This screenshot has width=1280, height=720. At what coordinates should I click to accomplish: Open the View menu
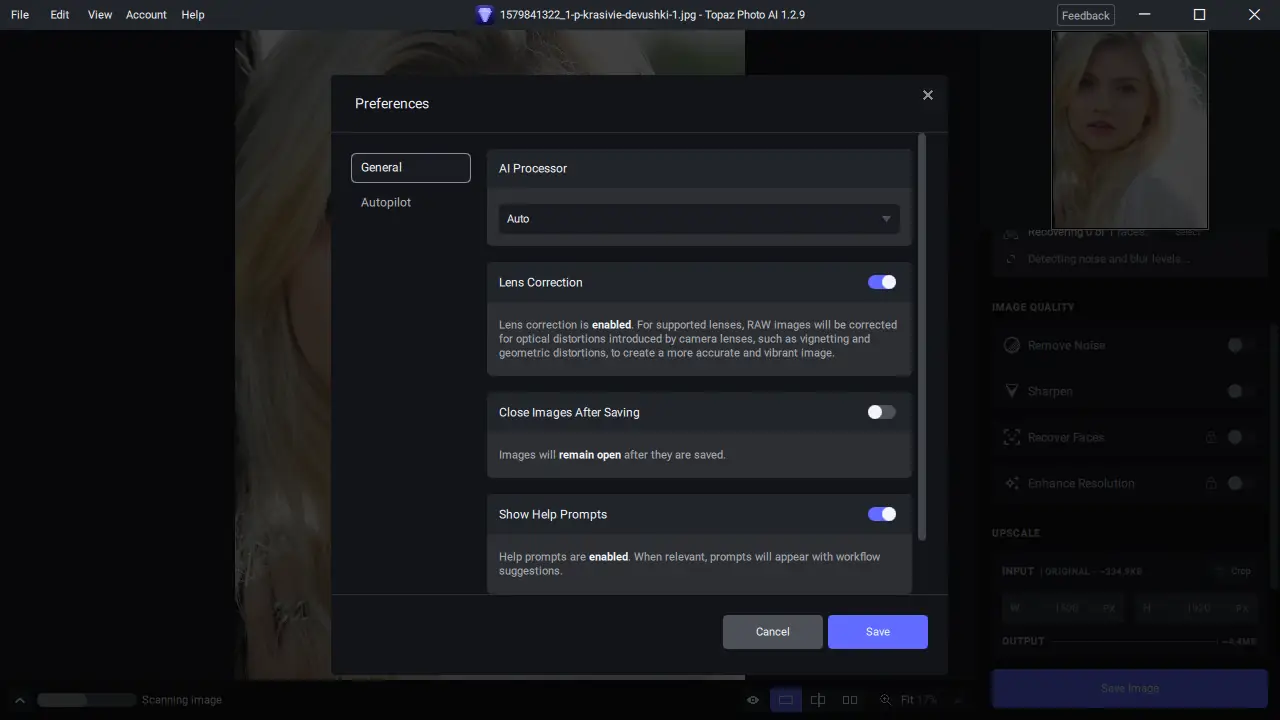[x=100, y=15]
